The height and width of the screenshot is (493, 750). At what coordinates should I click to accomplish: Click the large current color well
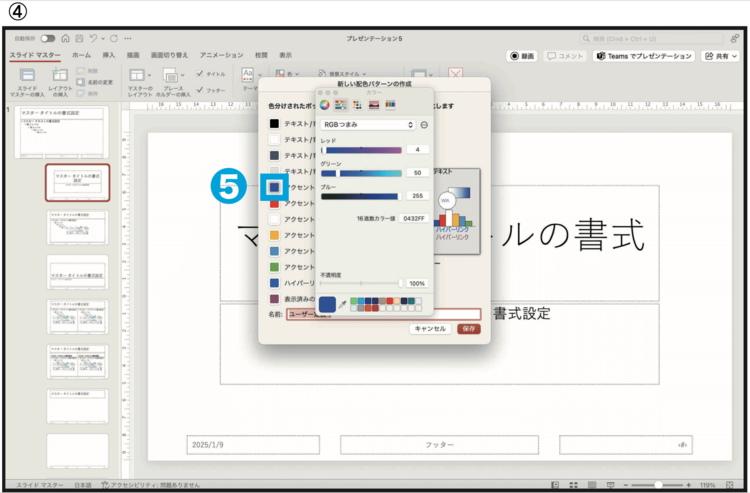click(327, 304)
